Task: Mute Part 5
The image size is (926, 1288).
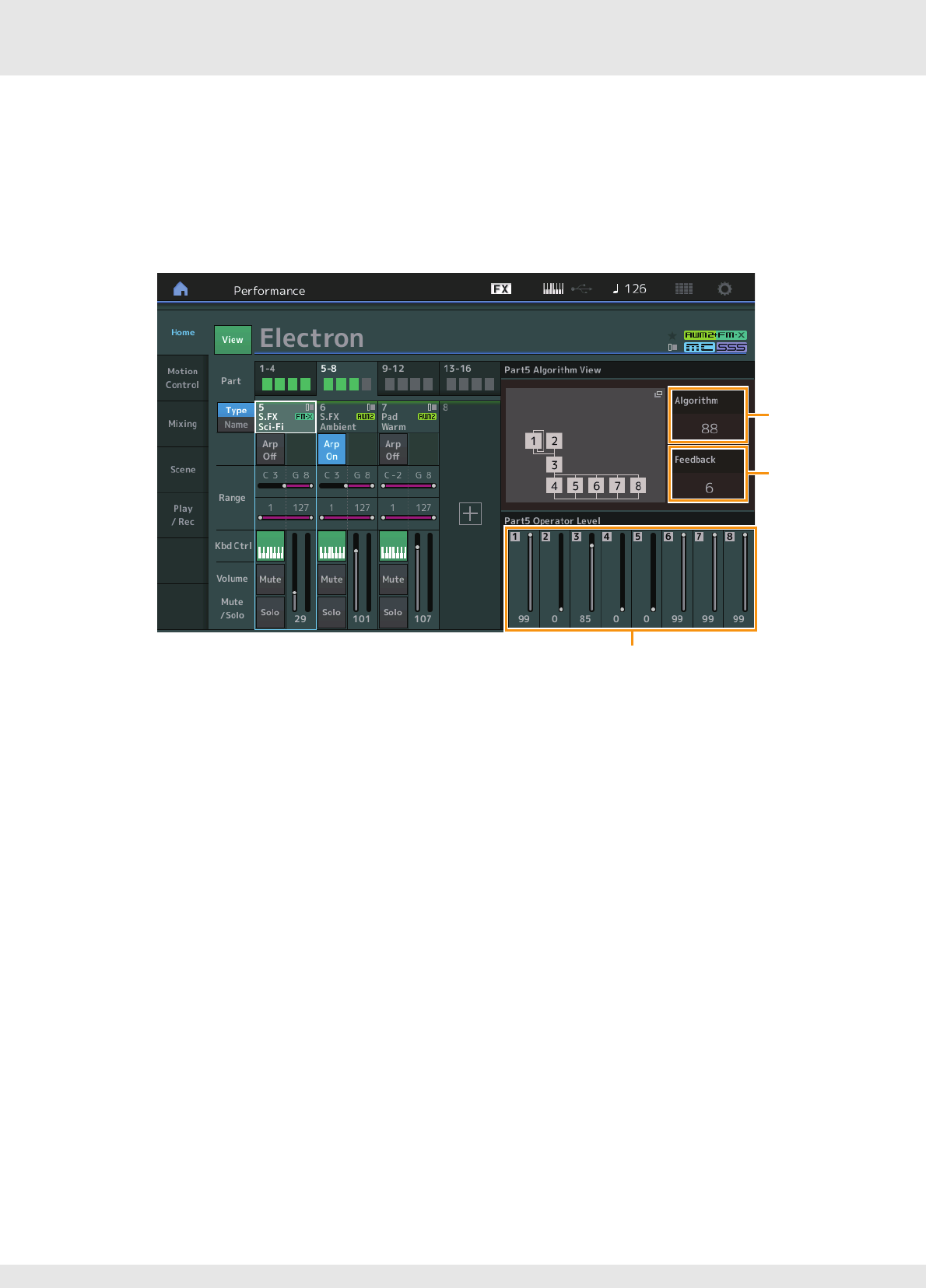Action: pos(270,579)
